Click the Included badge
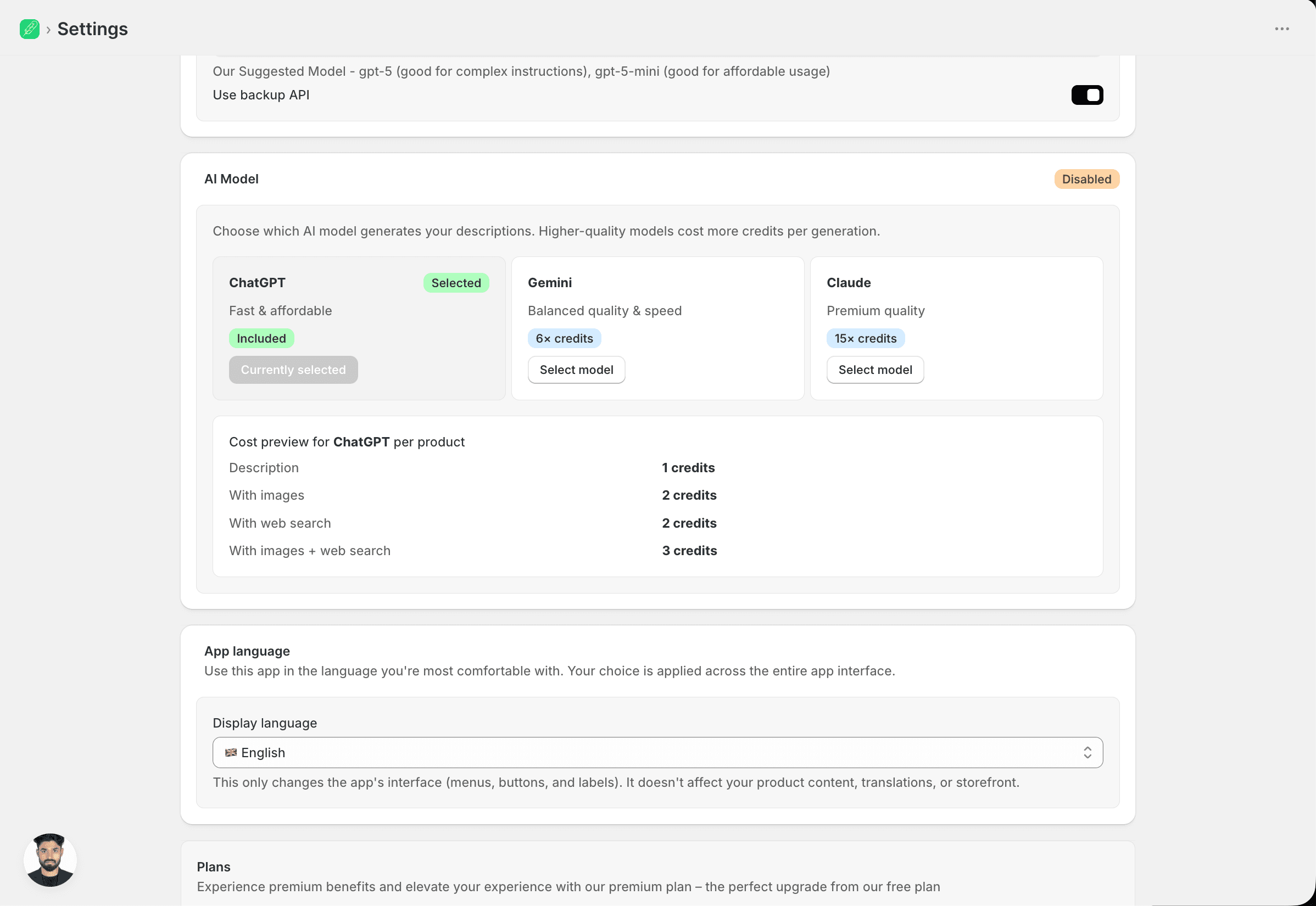Viewport: 1316px width, 906px height. pyautogui.click(x=261, y=338)
